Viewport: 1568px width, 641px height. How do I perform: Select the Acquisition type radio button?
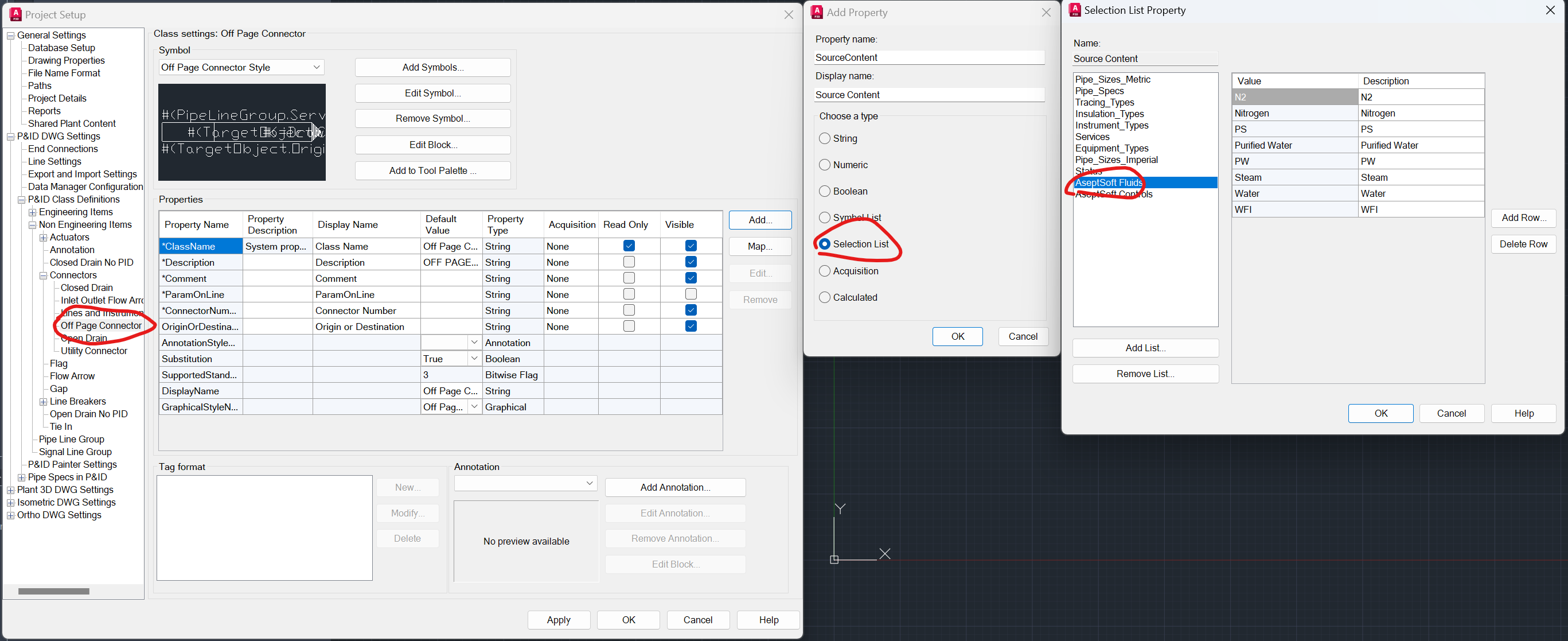click(825, 271)
